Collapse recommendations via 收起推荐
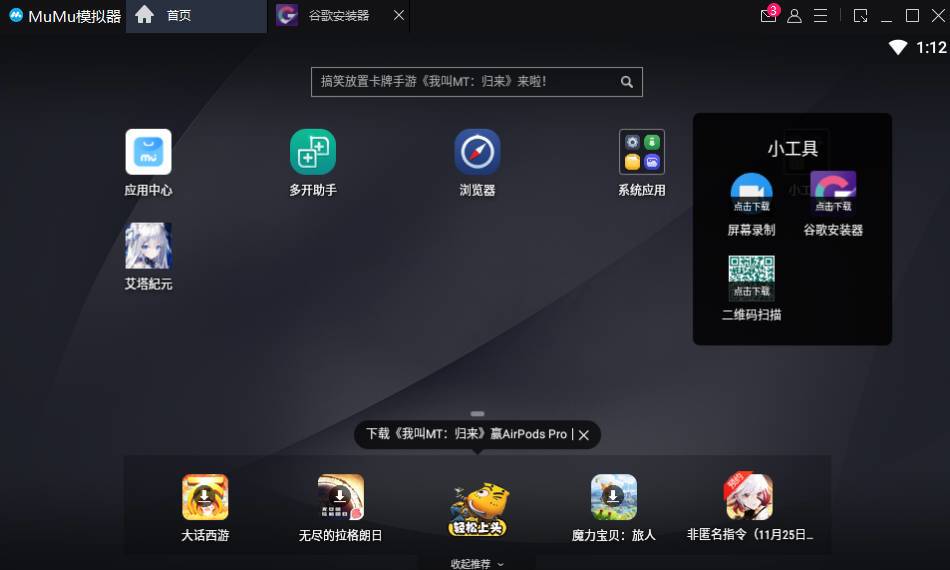 coord(477,564)
